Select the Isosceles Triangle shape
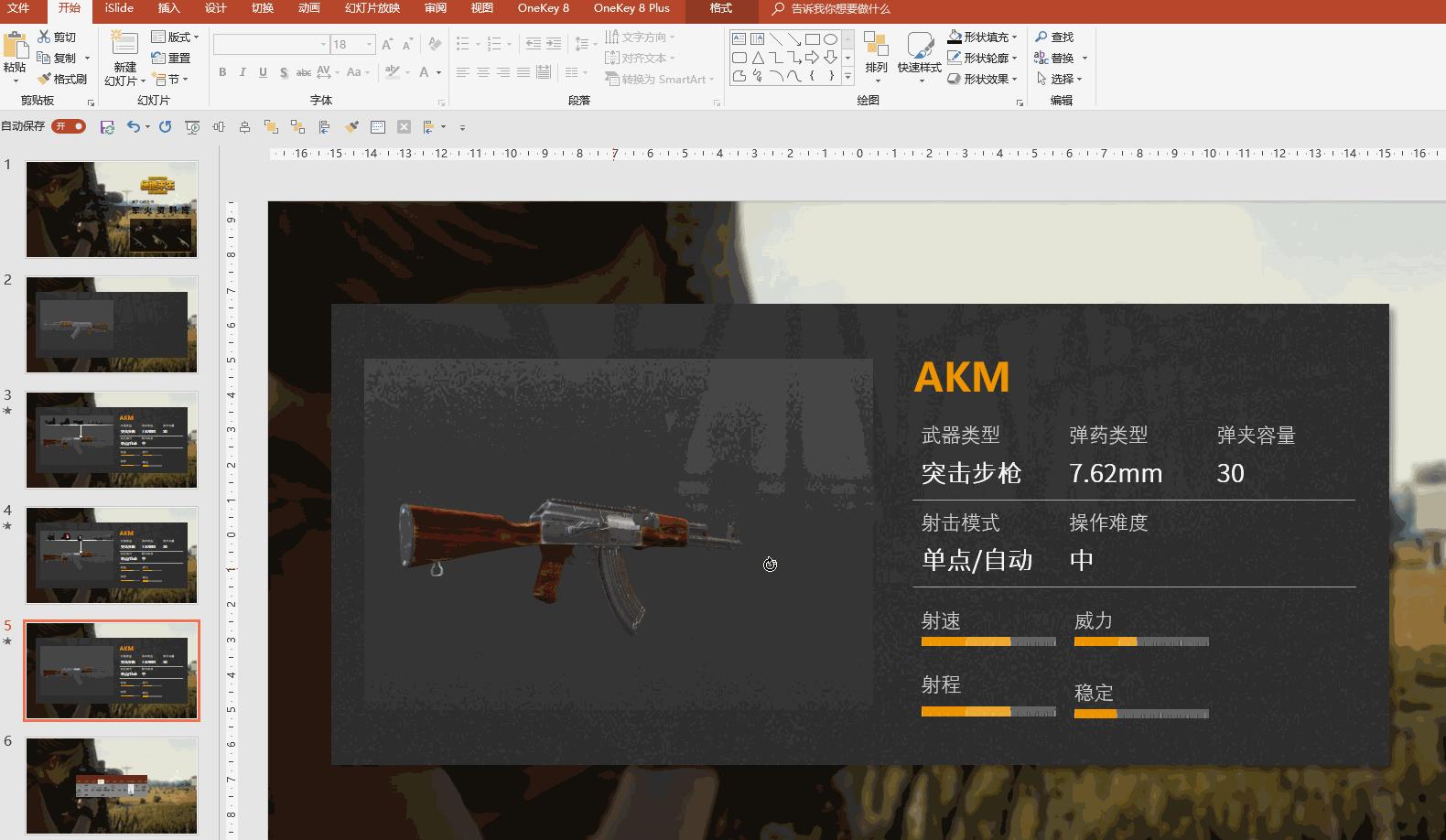This screenshot has height=840, width=1446. pyautogui.click(x=757, y=58)
